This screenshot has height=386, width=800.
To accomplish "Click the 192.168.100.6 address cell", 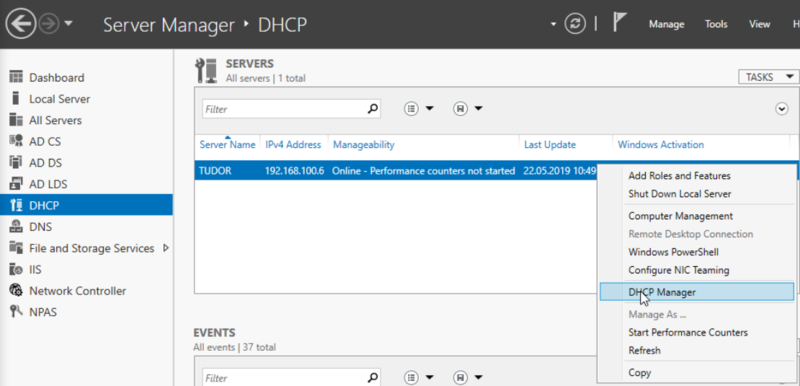I will 294,171.
